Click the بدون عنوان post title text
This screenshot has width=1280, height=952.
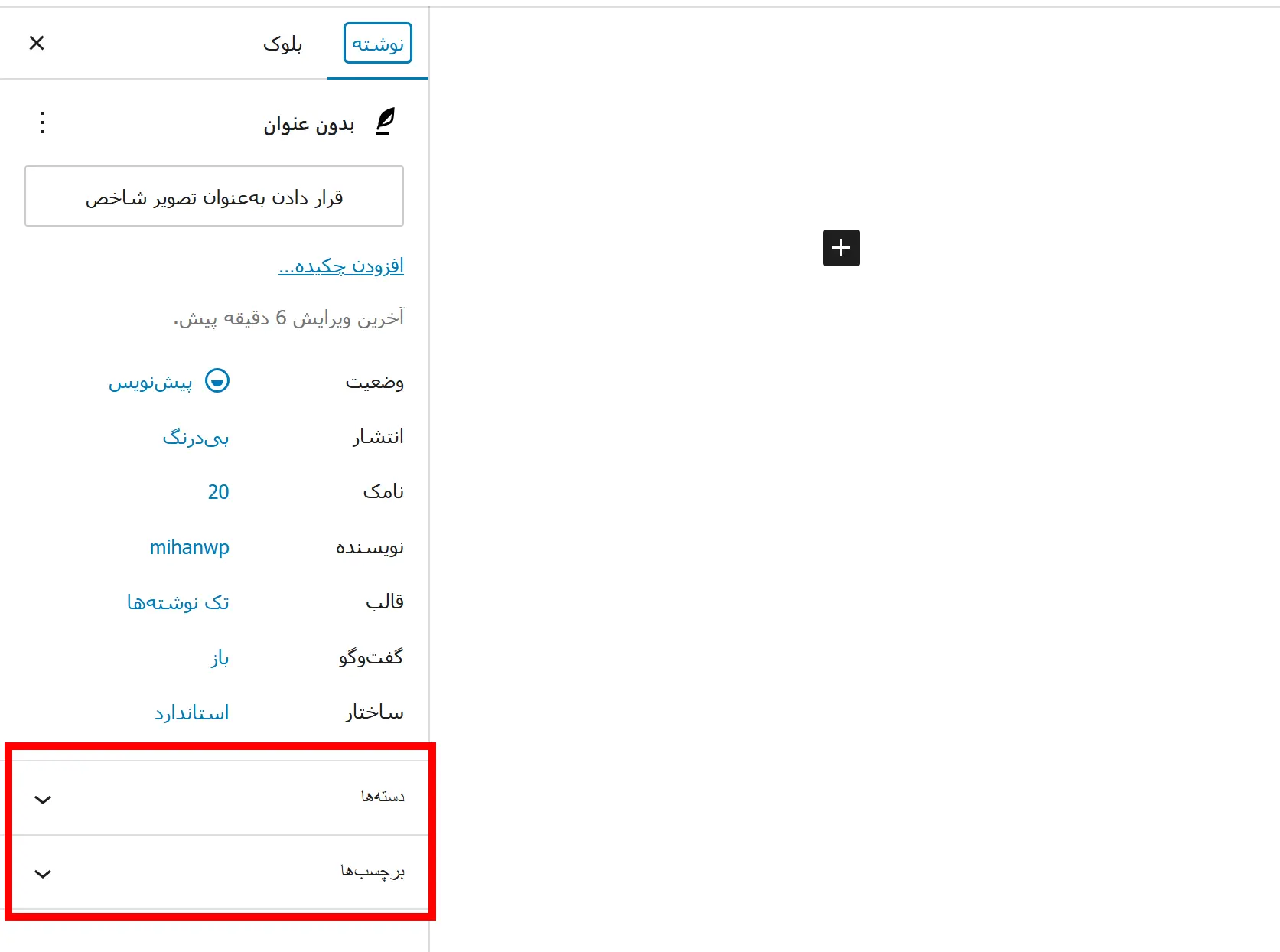[309, 124]
